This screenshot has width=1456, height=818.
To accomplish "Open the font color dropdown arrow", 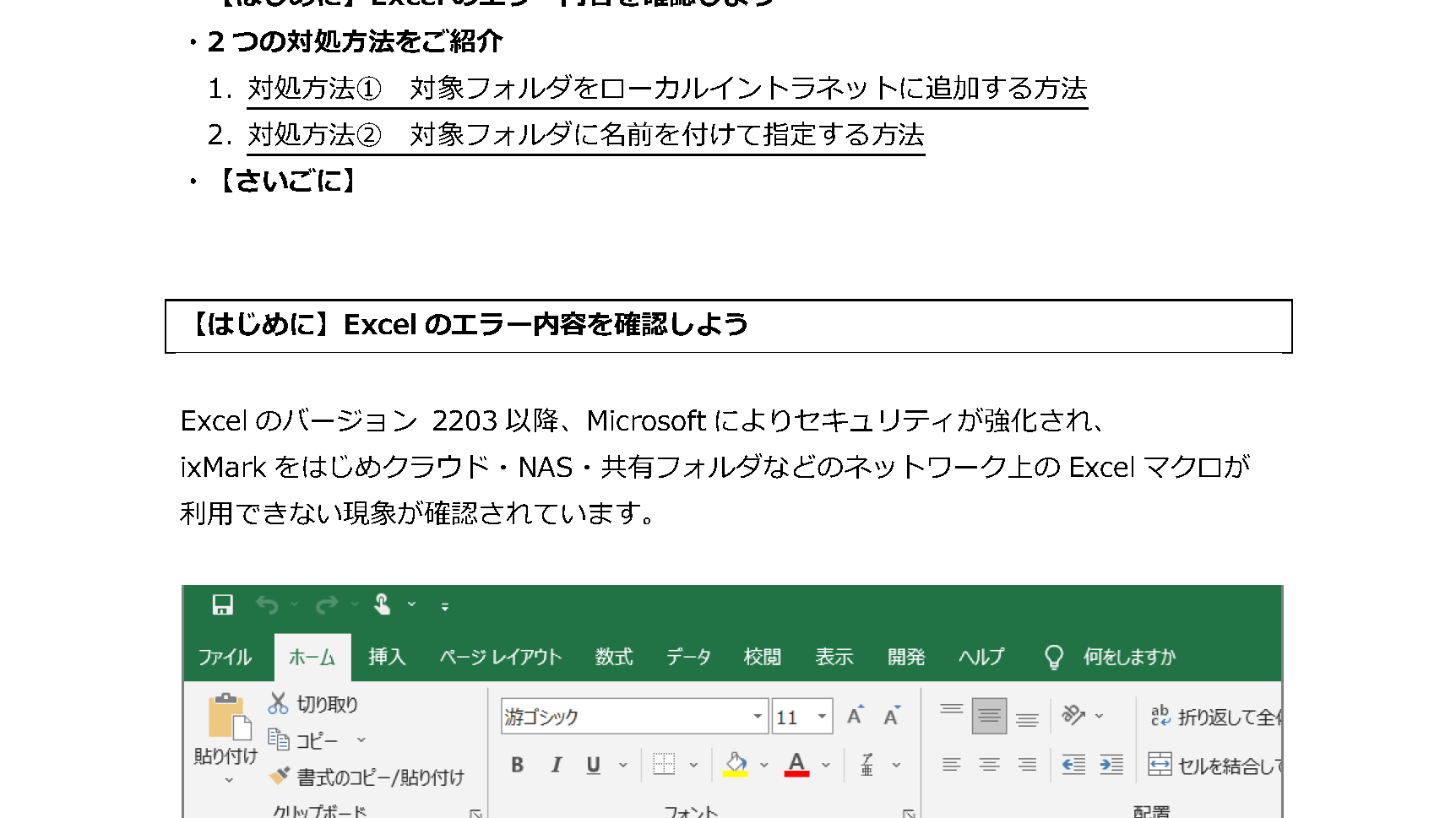I will click(x=826, y=765).
